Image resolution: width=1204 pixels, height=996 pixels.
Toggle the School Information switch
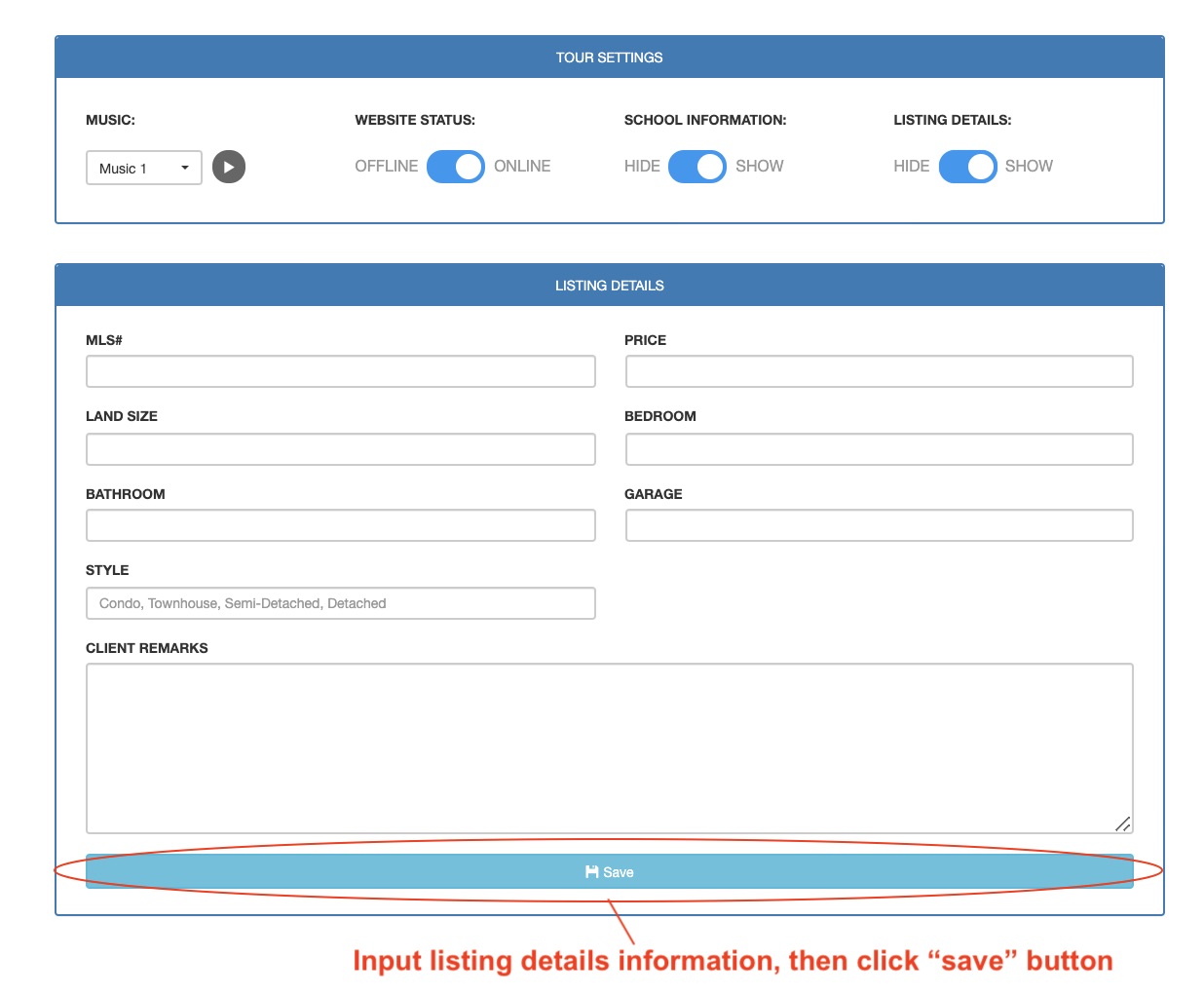click(x=697, y=167)
